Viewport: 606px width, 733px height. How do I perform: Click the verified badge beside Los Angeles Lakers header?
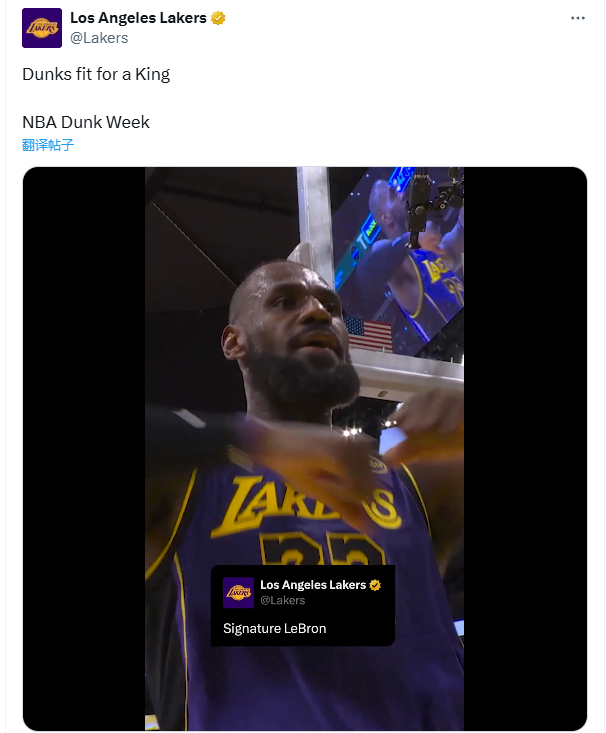click(218, 18)
